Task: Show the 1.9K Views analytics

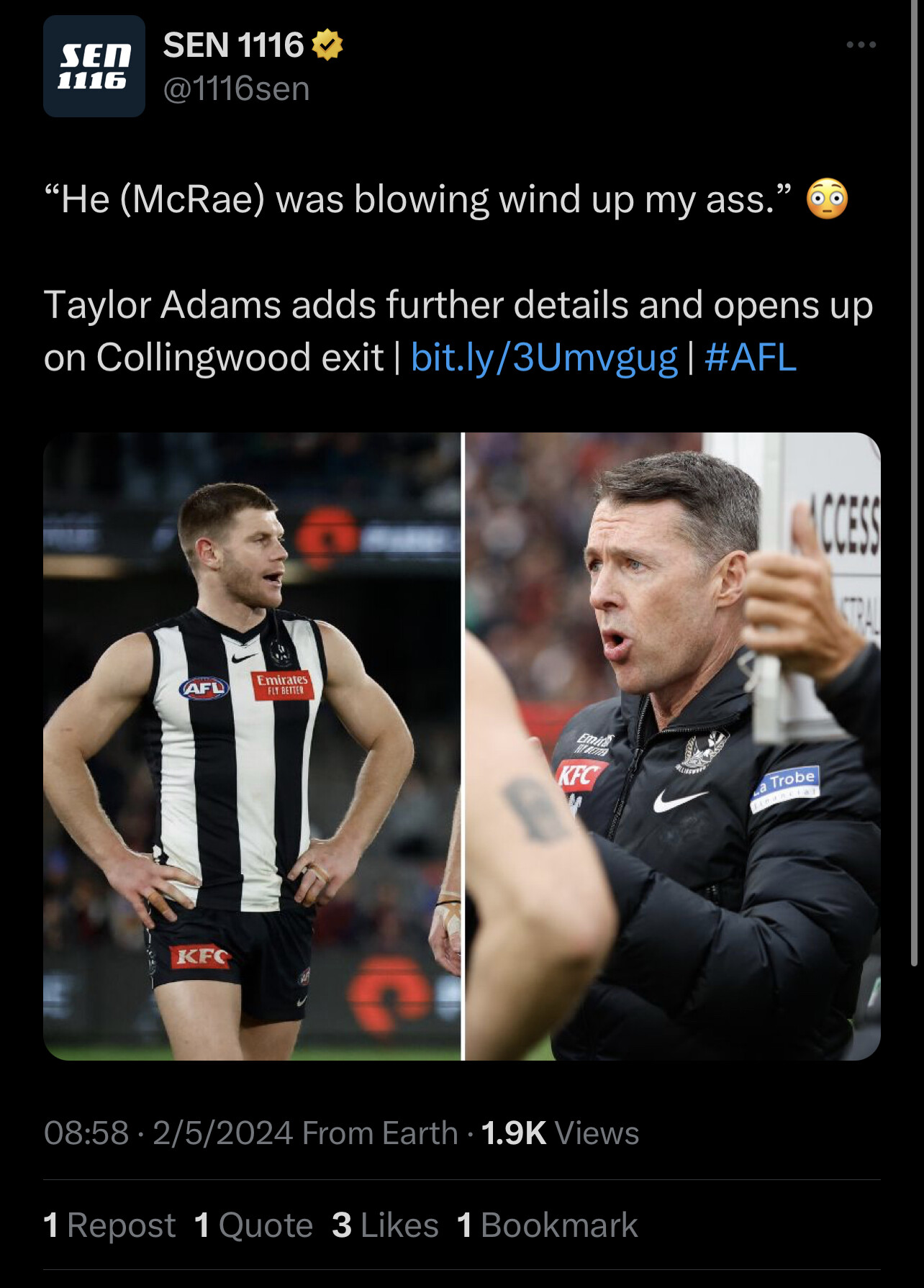Action: click(560, 1133)
